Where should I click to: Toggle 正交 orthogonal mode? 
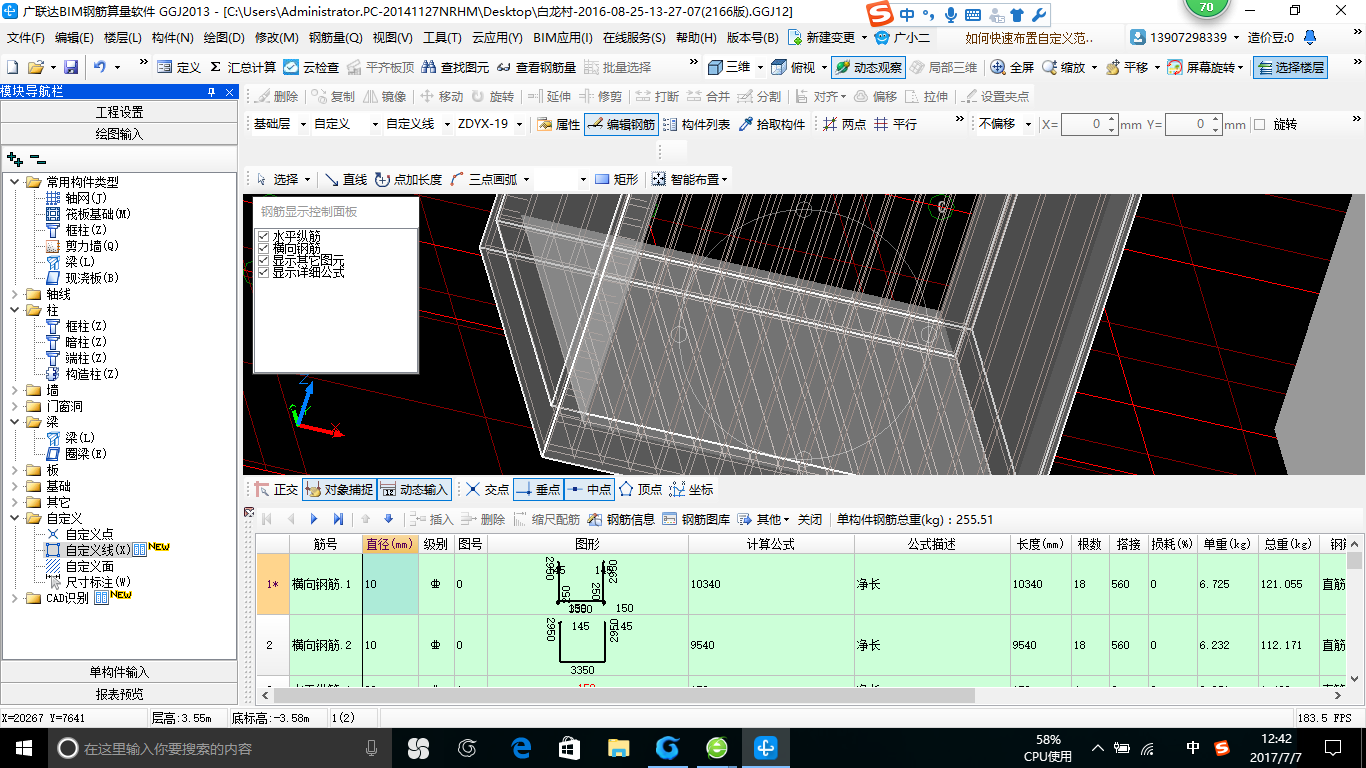[x=276, y=489]
